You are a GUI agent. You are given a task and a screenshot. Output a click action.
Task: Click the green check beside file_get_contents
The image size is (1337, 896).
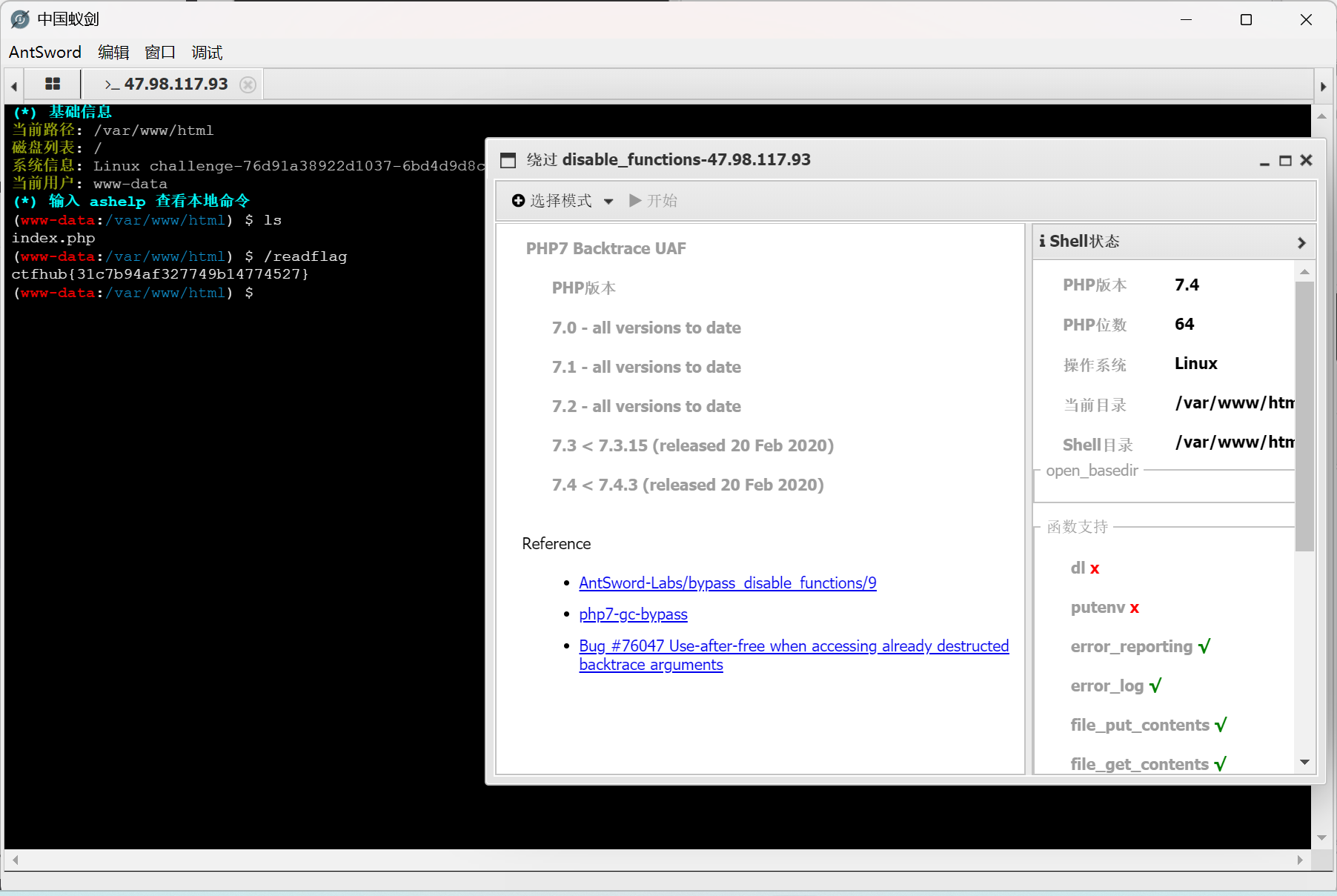click(1220, 764)
